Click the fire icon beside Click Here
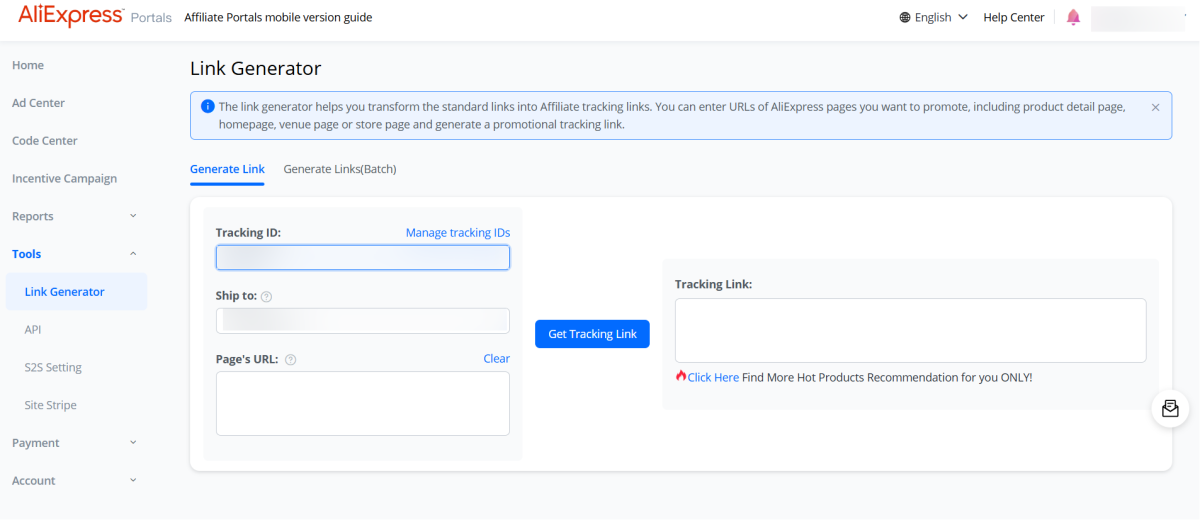Screen dimensions: 1200x520 [681, 376]
